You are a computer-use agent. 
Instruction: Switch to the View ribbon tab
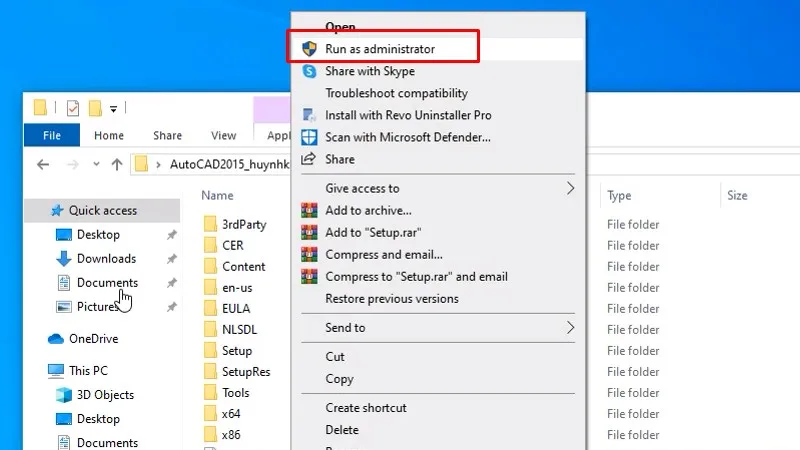point(224,135)
